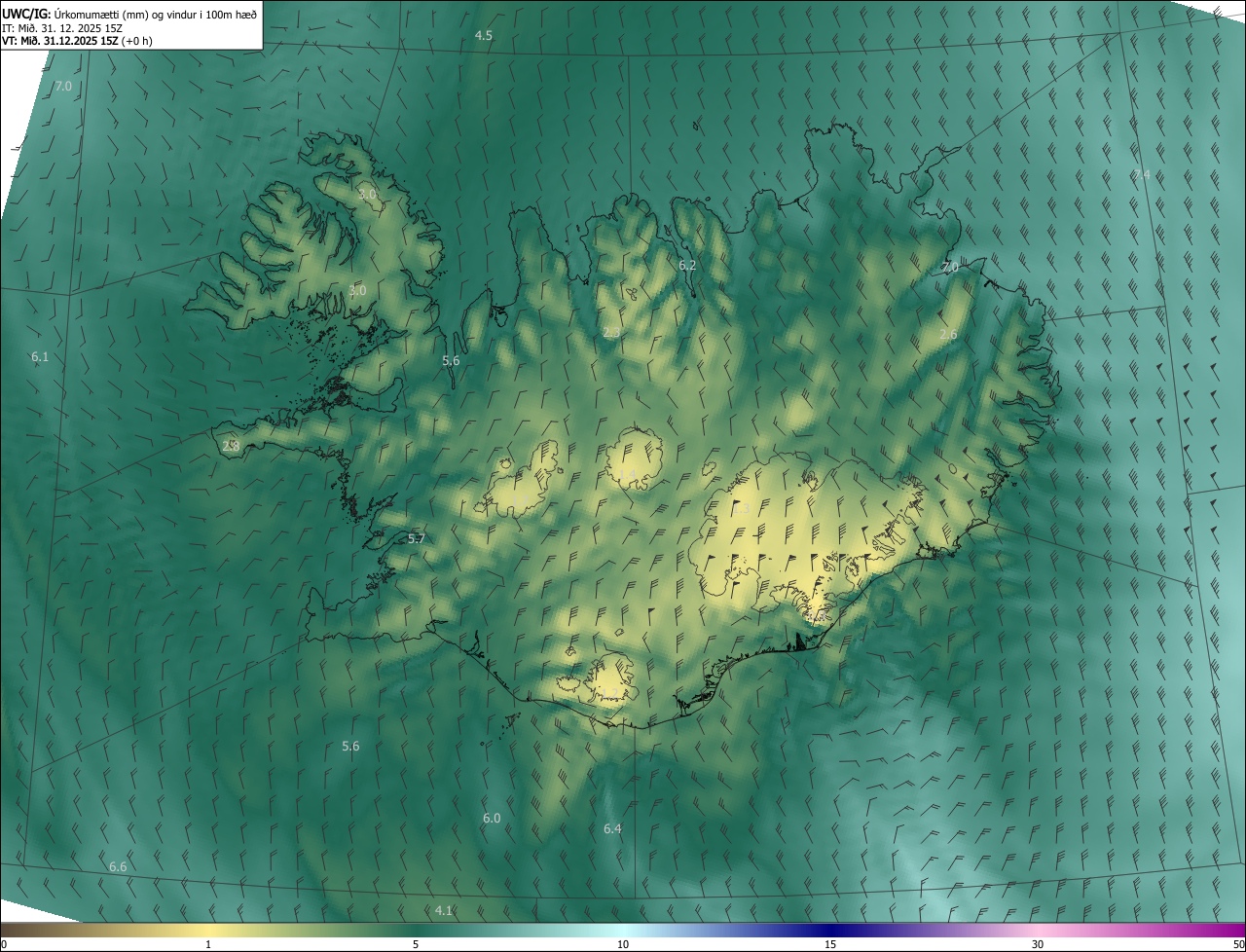
Task: Click the 6.4 value label on the map
Action: tap(612, 828)
